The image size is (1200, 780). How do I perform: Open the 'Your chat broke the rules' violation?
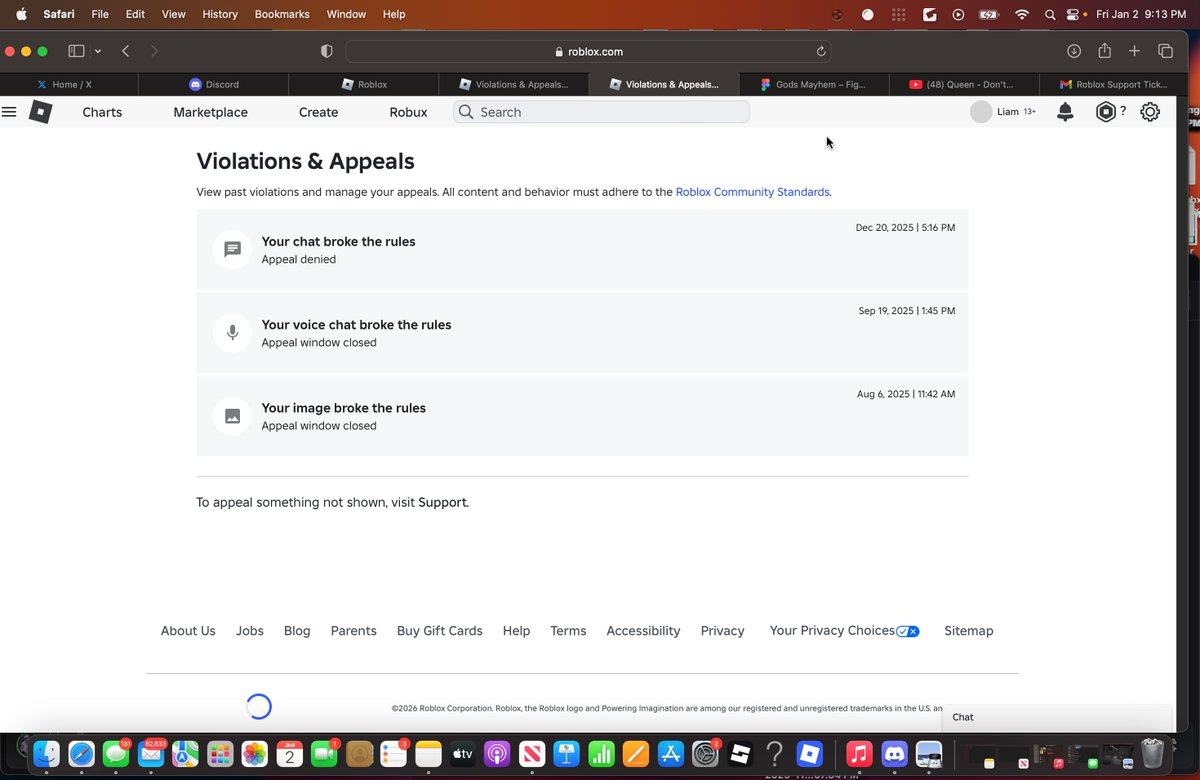coord(582,249)
